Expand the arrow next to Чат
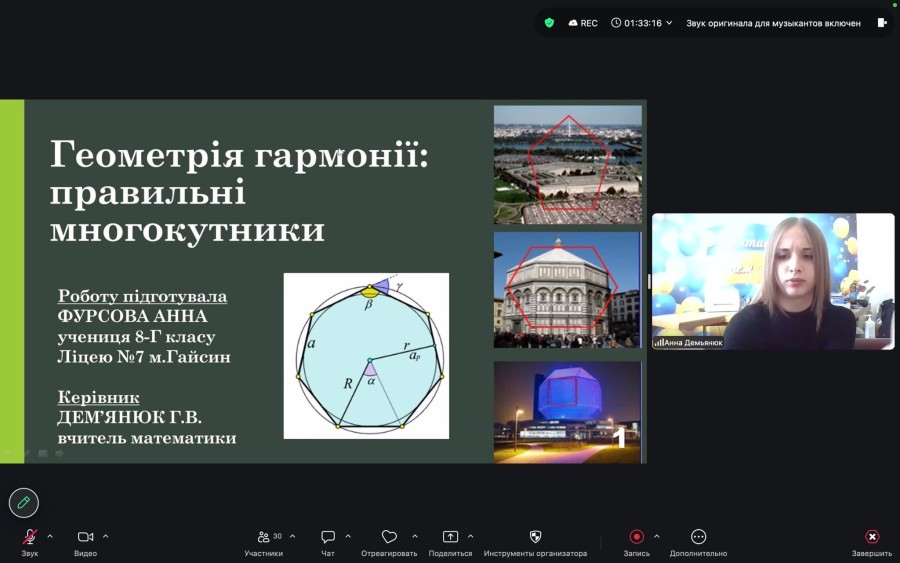The image size is (900, 563). (348, 537)
